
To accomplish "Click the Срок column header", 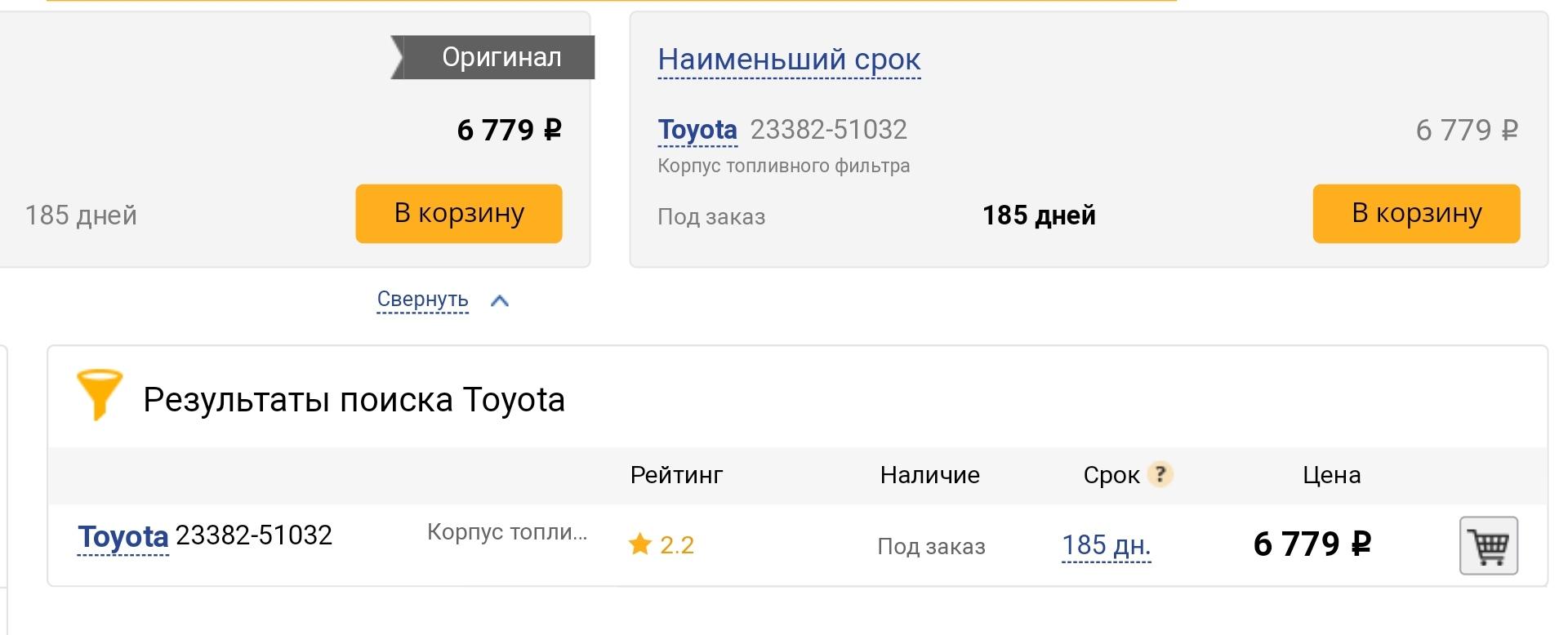I will (1111, 475).
